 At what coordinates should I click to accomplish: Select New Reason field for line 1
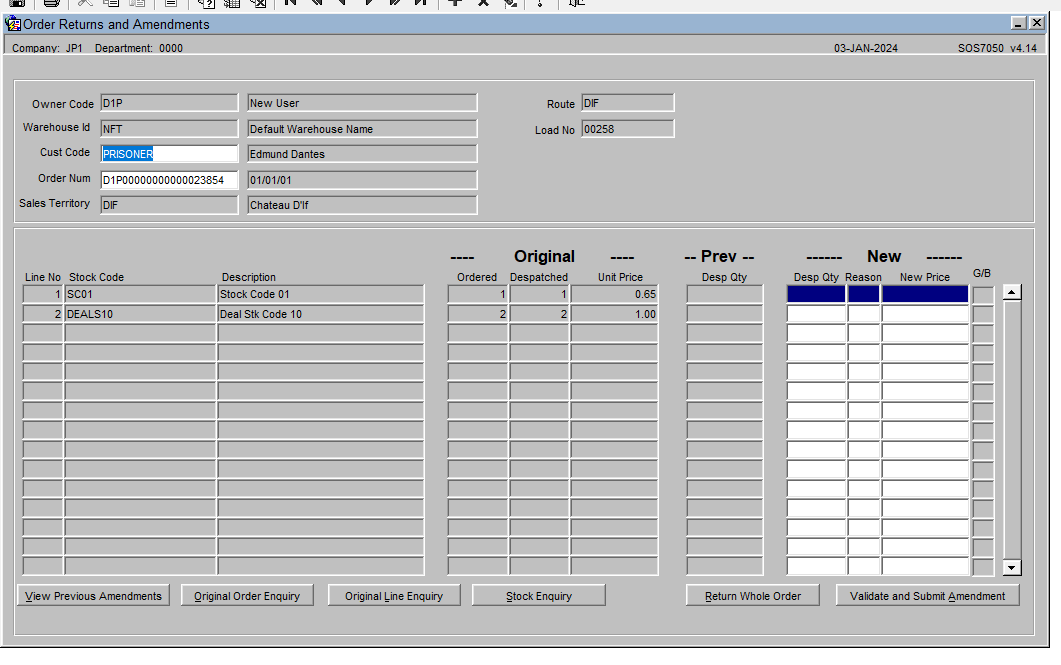tap(864, 294)
